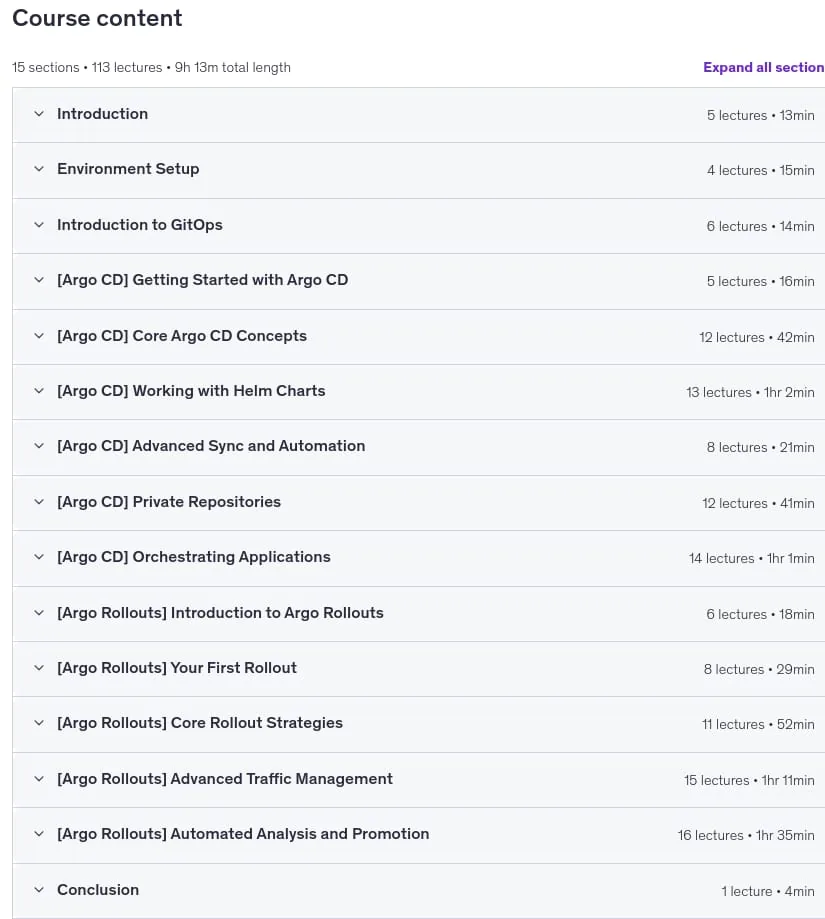The image size is (825, 919).
Task: Expand Core Rollout Strategies chevron
Action: 39,723
